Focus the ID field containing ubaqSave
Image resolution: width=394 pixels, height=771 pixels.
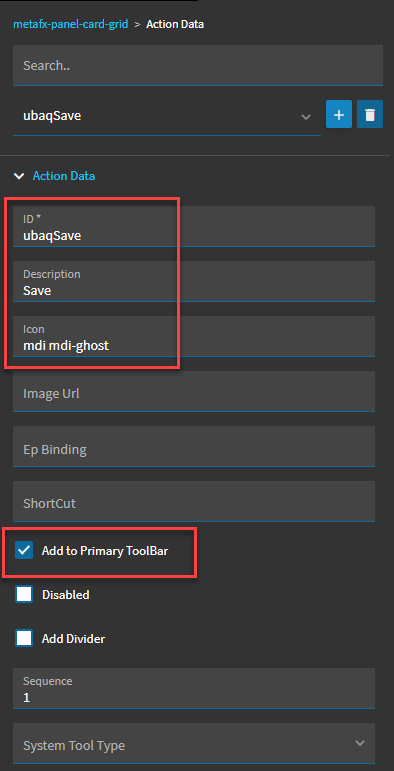click(194, 226)
